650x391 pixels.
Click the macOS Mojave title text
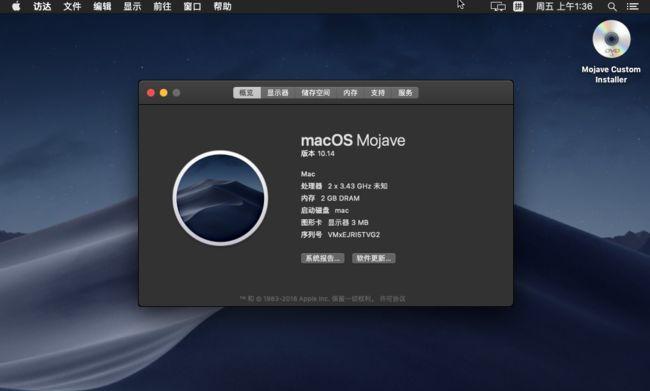(353, 140)
